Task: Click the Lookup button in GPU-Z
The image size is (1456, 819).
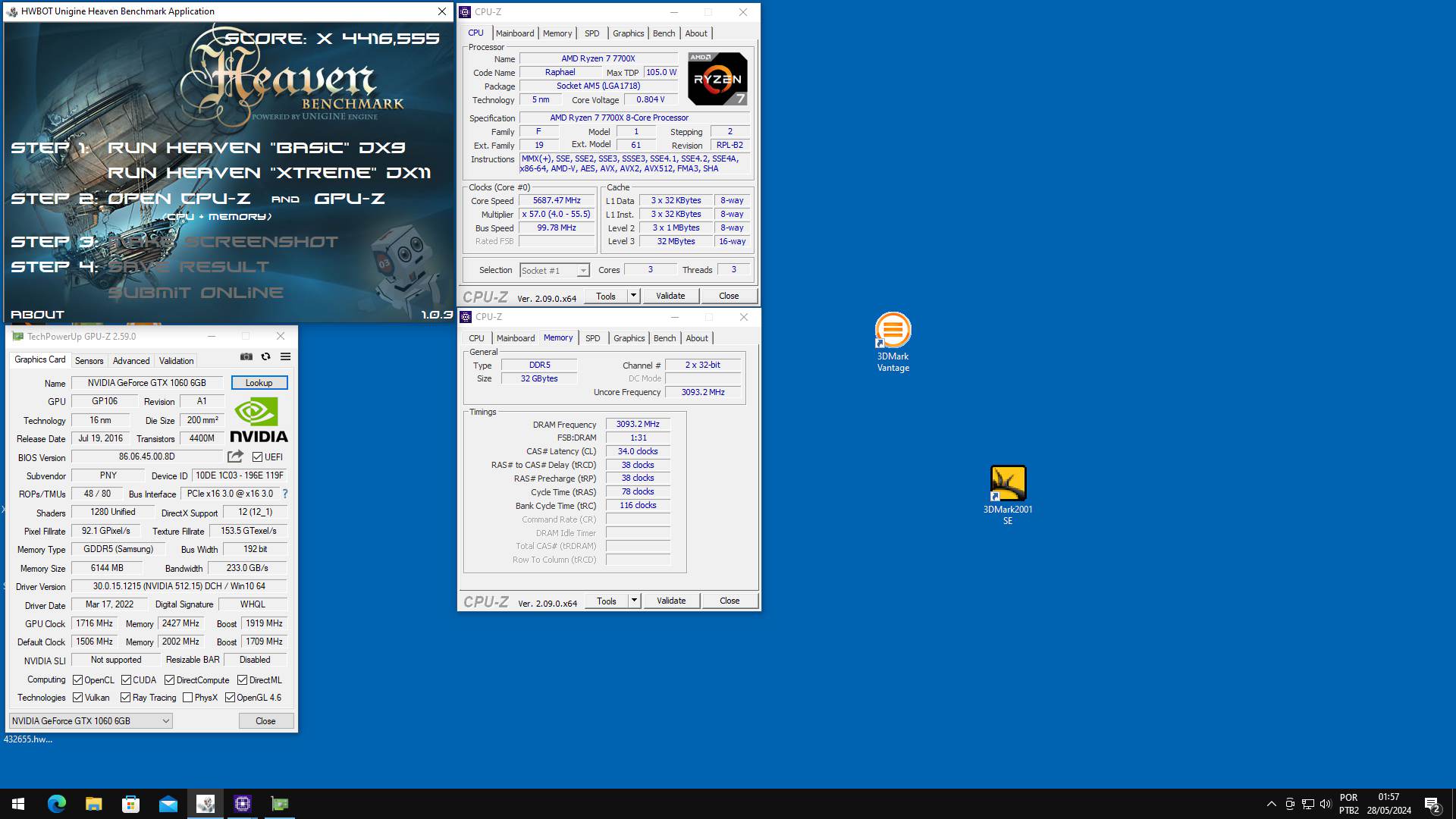Action: 259,383
